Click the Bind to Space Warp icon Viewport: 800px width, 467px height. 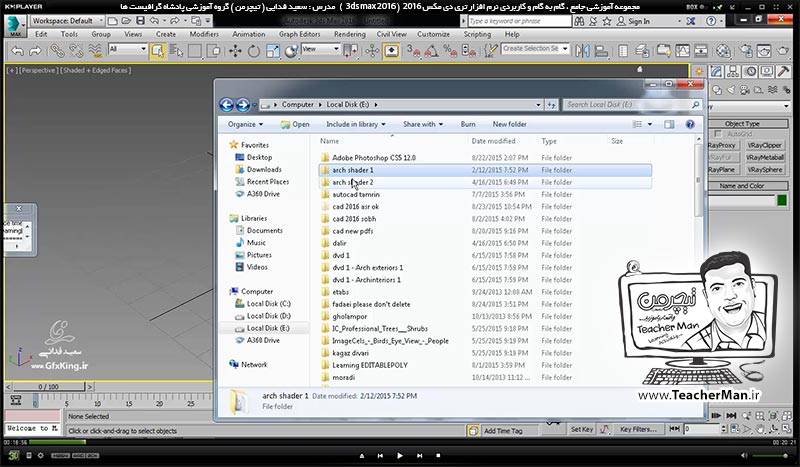[x=95, y=51]
